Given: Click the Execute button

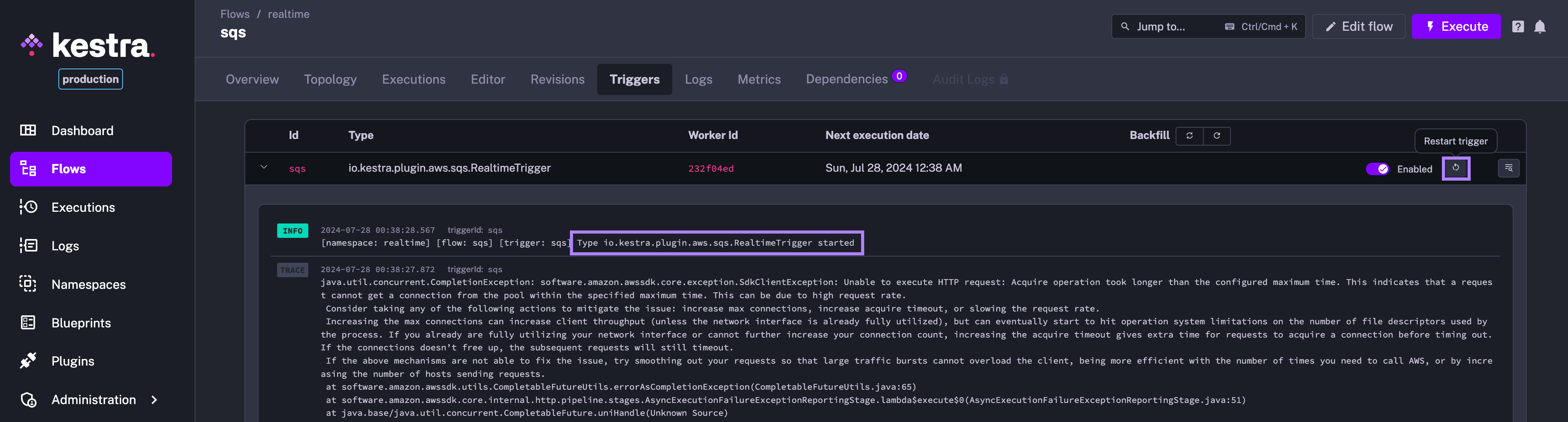Looking at the screenshot, I should tap(1456, 26).
